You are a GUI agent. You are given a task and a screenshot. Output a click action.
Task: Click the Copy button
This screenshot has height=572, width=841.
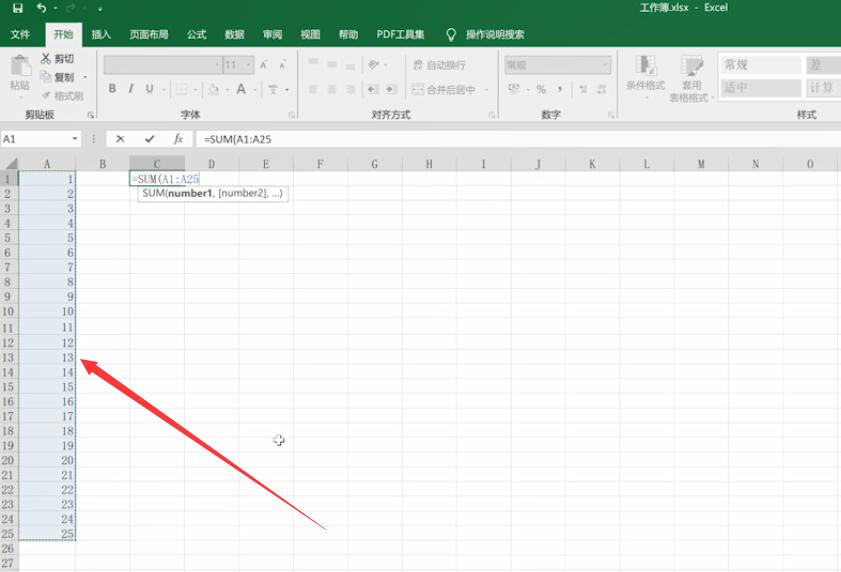57,77
